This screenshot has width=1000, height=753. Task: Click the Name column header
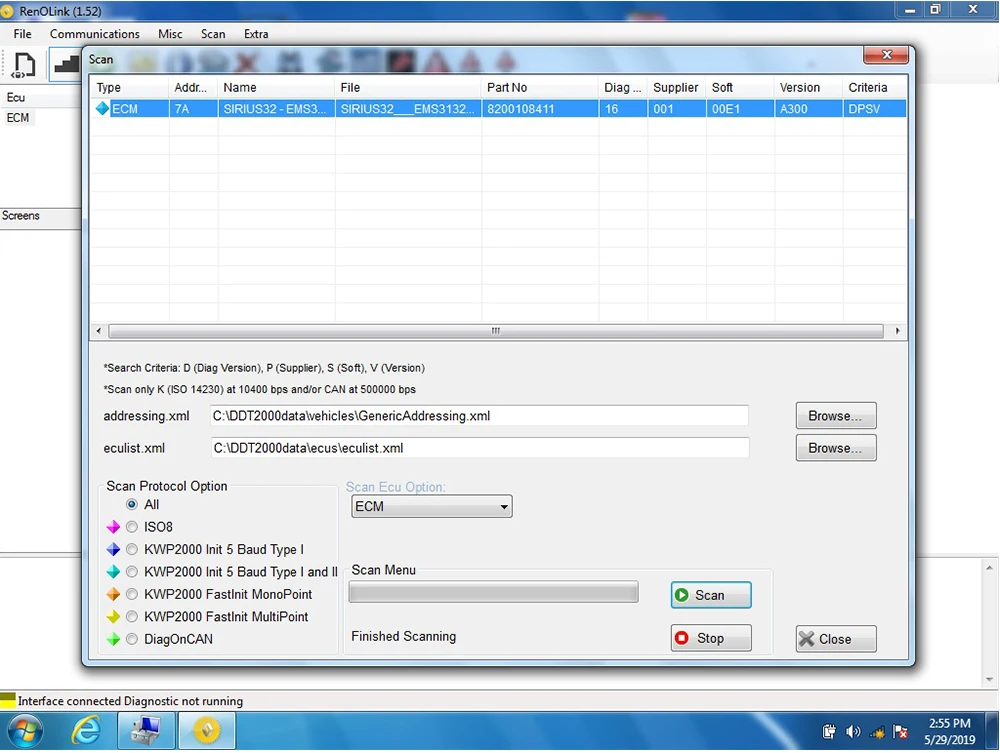click(276, 87)
